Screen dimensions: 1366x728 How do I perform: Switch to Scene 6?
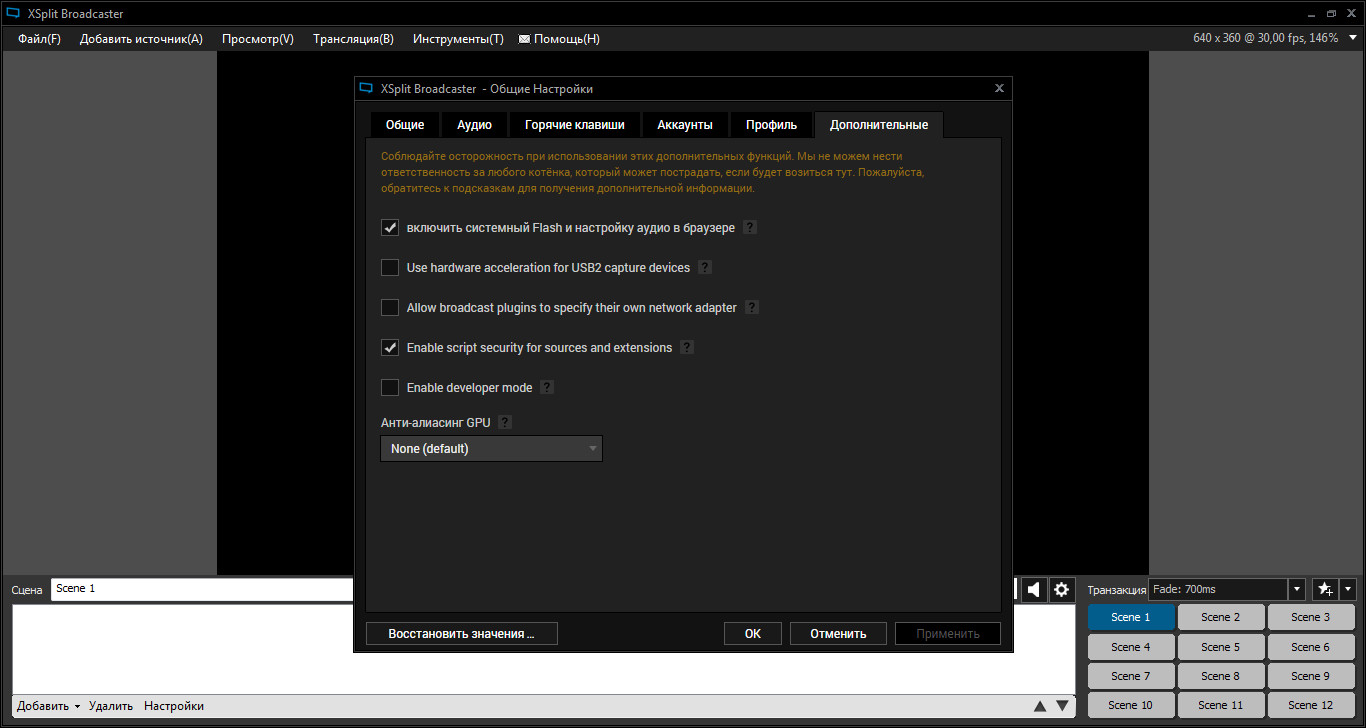[x=1311, y=647]
